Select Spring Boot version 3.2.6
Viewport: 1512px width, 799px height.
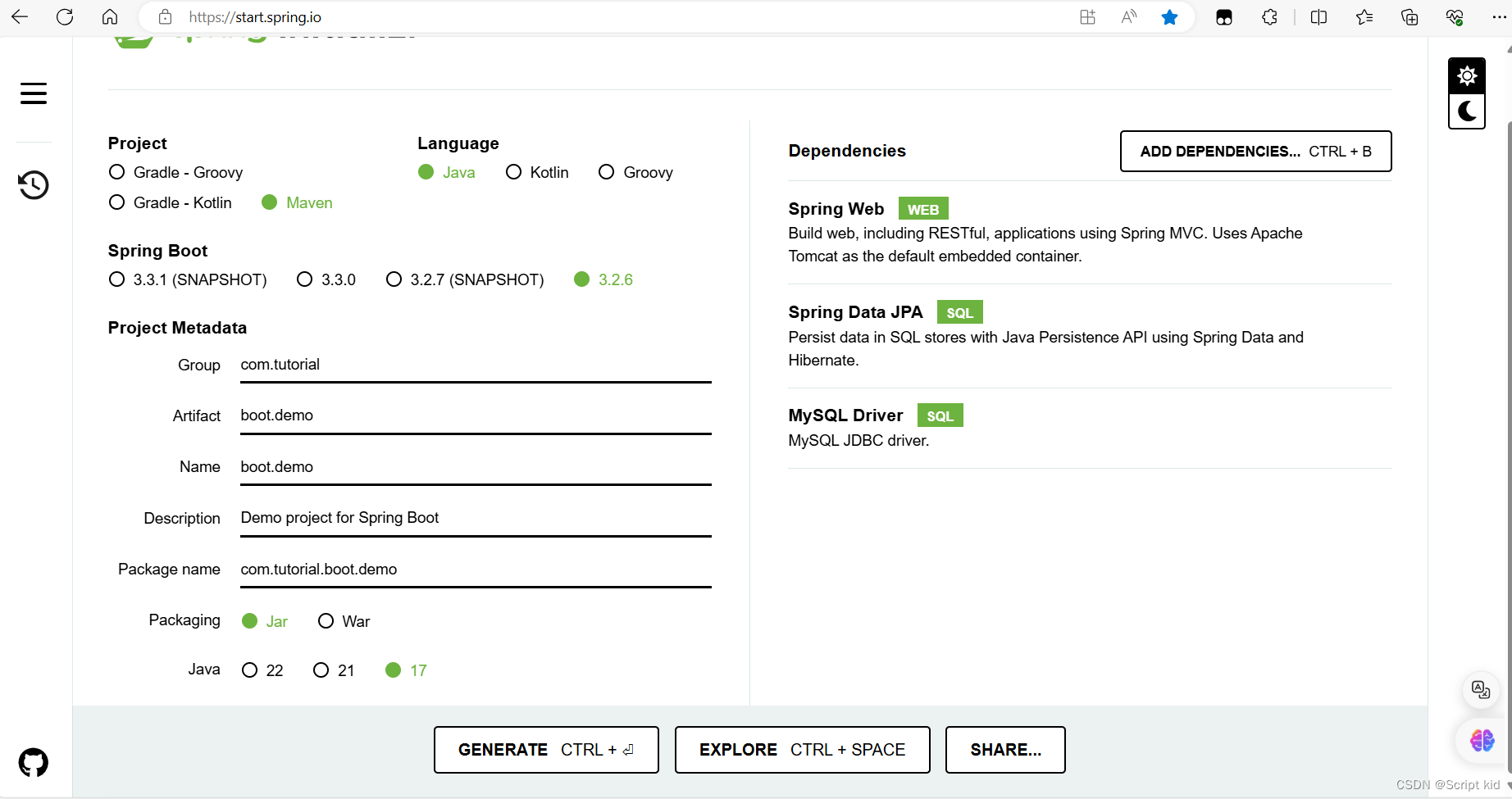(603, 279)
